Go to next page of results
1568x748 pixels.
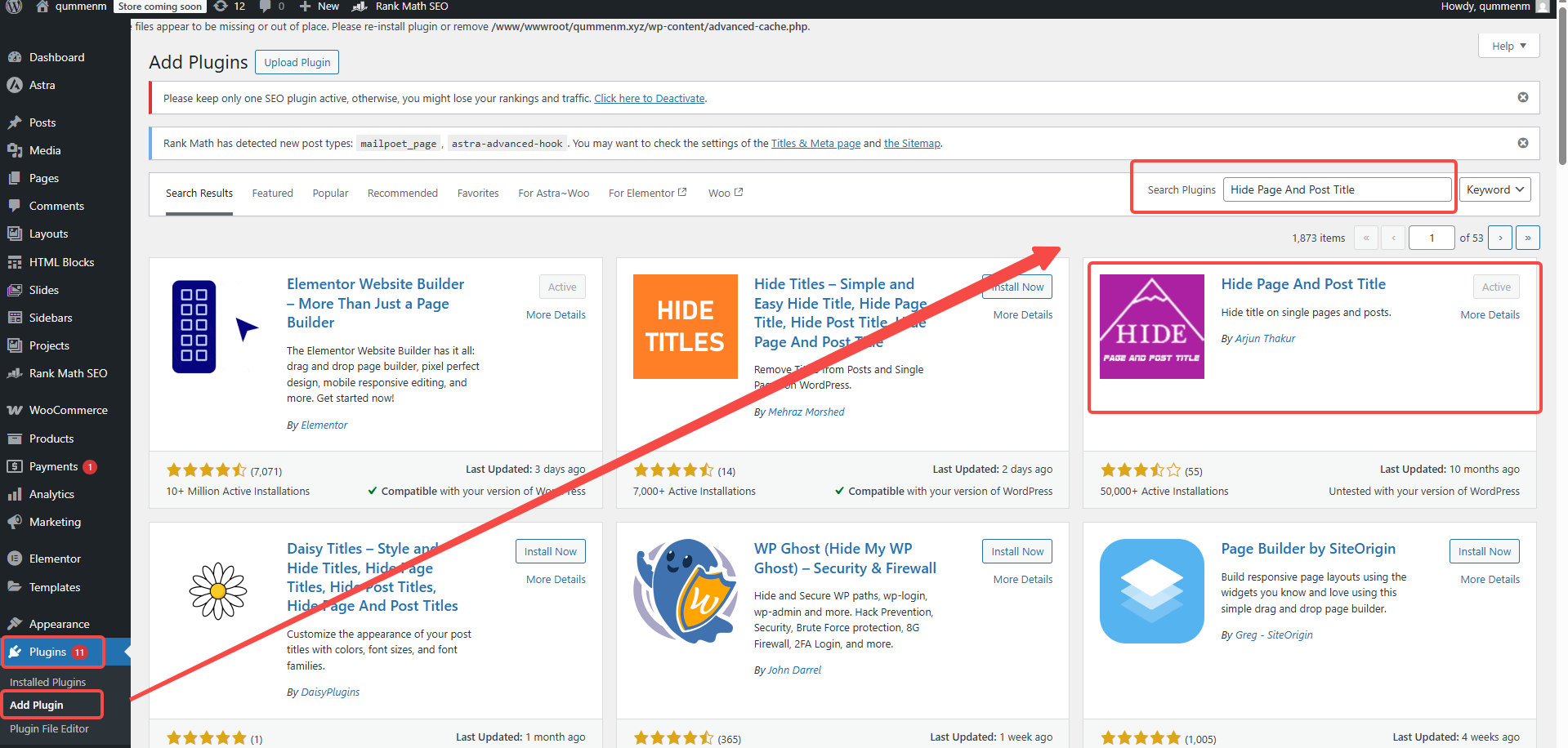1499,238
